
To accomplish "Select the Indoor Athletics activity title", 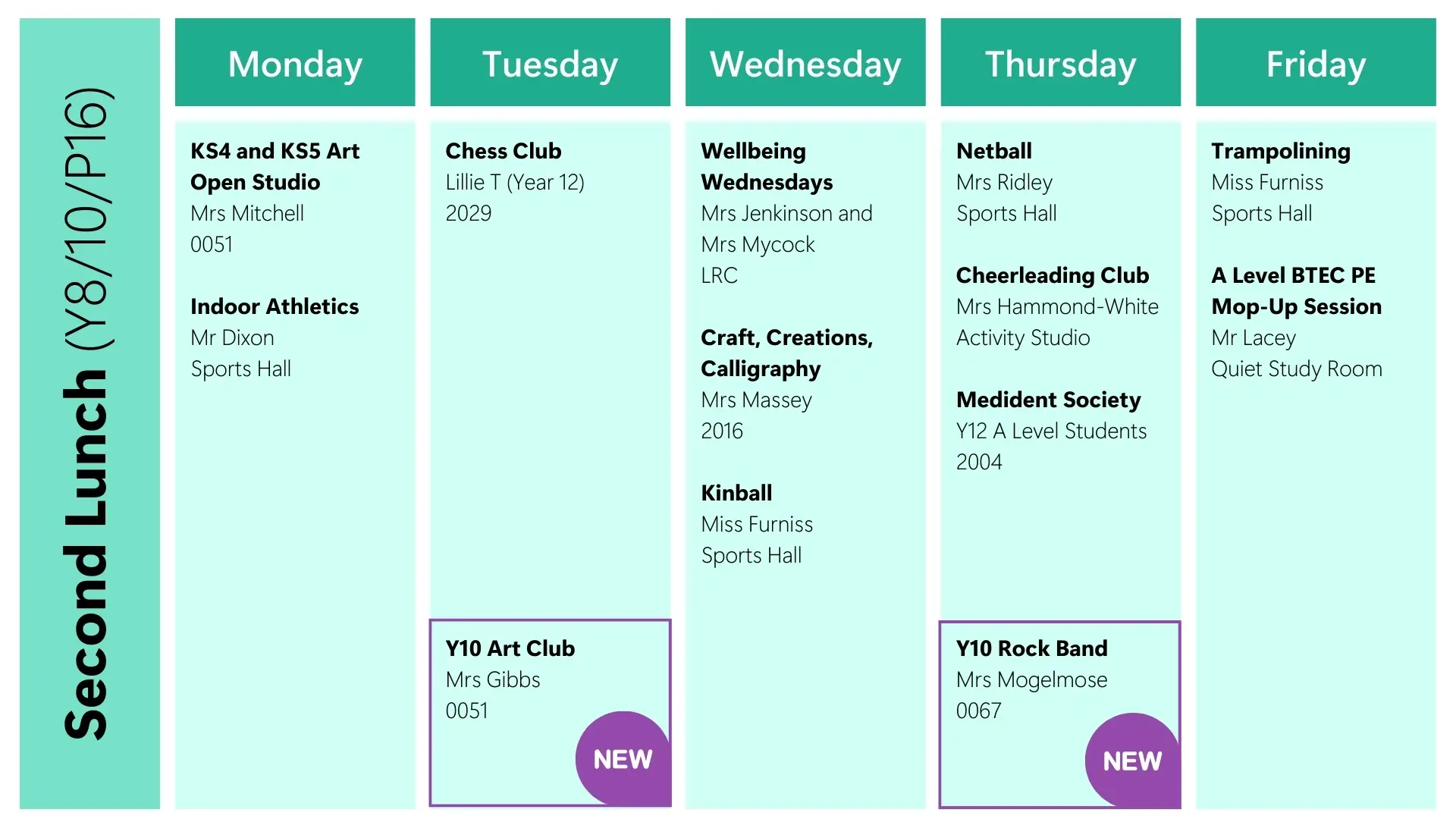I will pyautogui.click(x=275, y=306).
